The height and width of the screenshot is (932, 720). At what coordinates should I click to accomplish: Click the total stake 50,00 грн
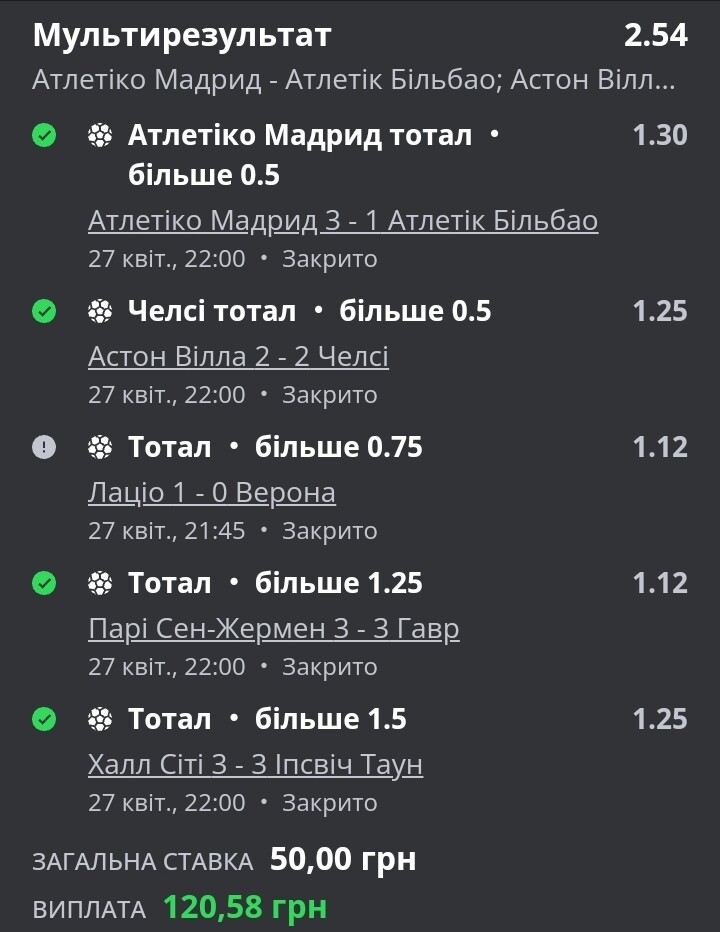pos(343,859)
